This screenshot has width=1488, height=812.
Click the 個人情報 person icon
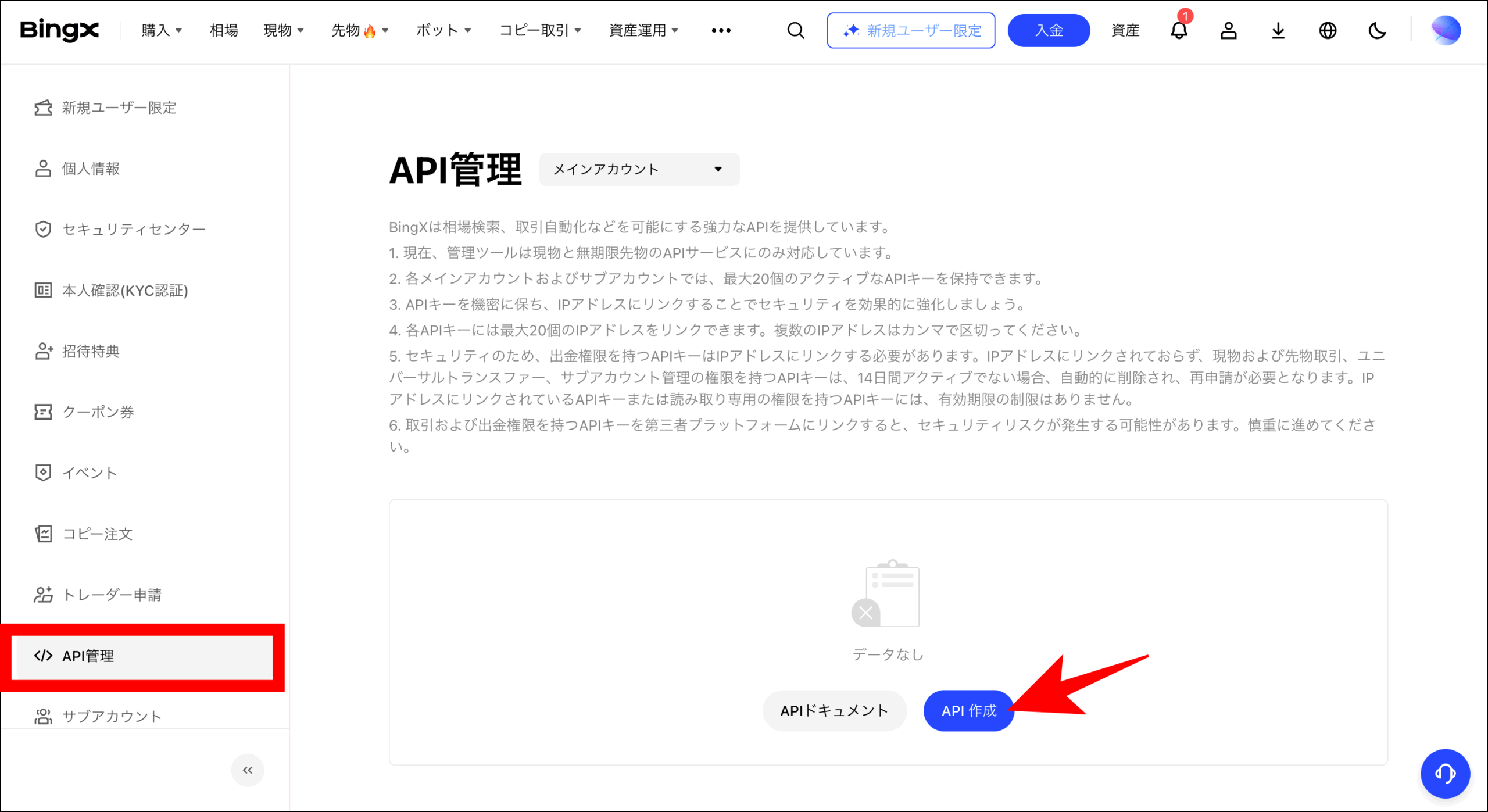pos(43,169)
